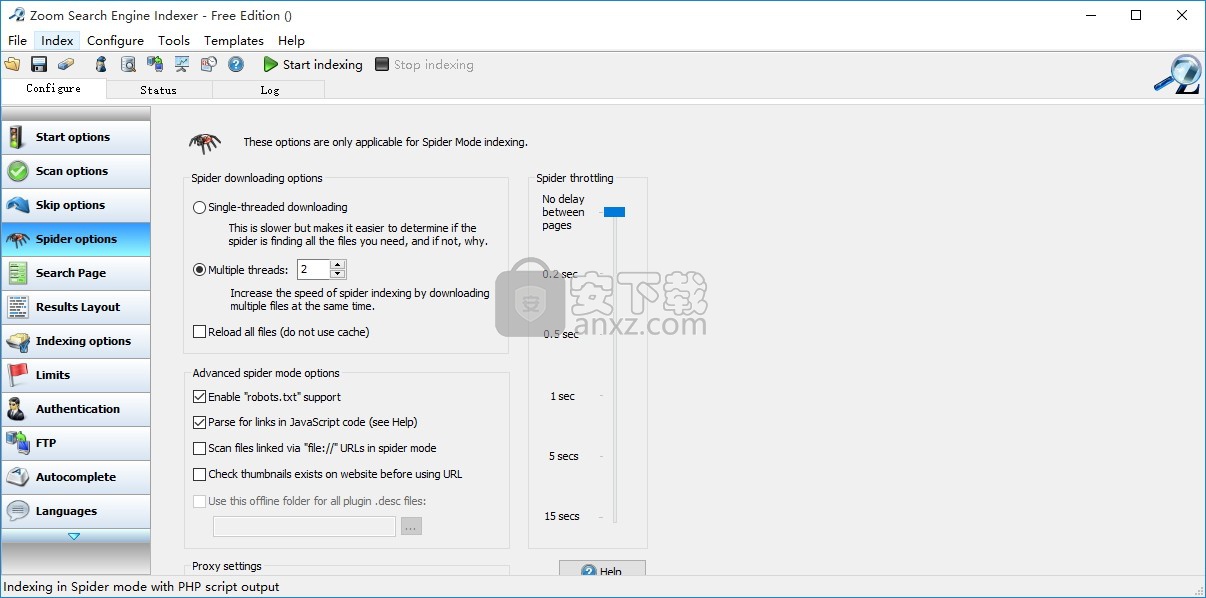Click the status bar text about Spider mode
Screen dimensions: 1206x598
142,587
